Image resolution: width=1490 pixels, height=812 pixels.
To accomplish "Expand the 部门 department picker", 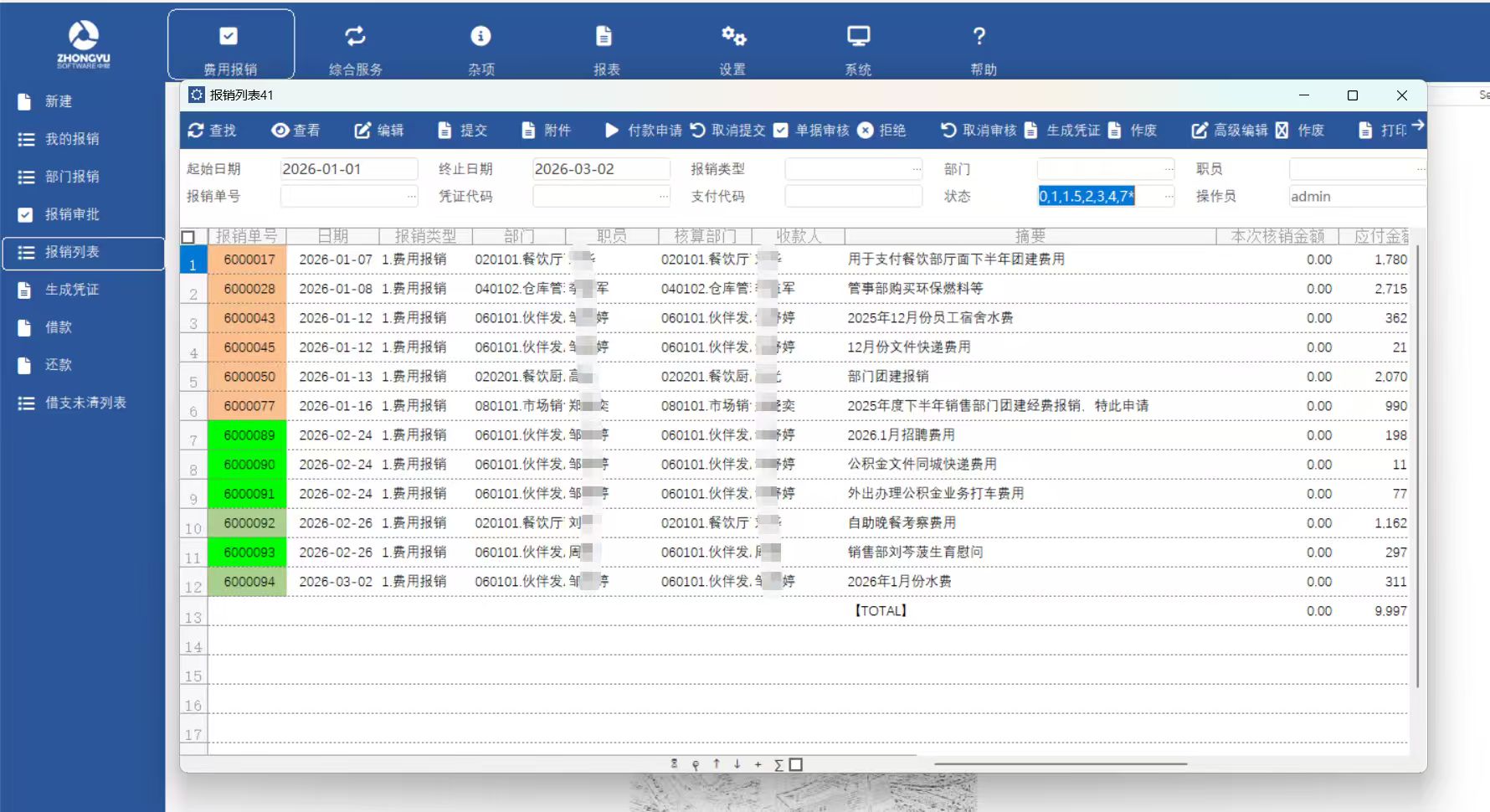I will [x=1169, y=169].
